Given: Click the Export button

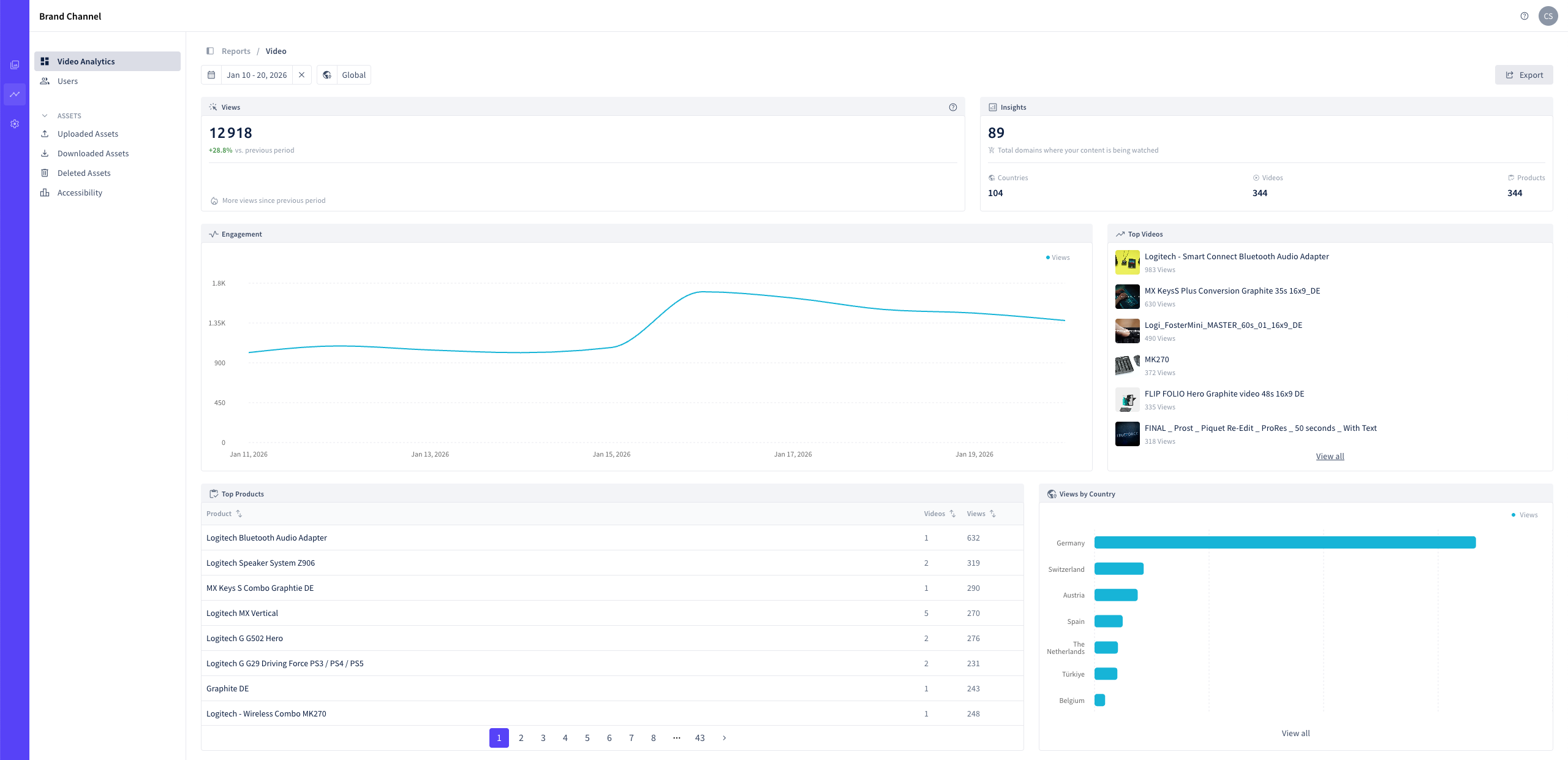Looking at the screenshot, I should [x=1524, y=75].
